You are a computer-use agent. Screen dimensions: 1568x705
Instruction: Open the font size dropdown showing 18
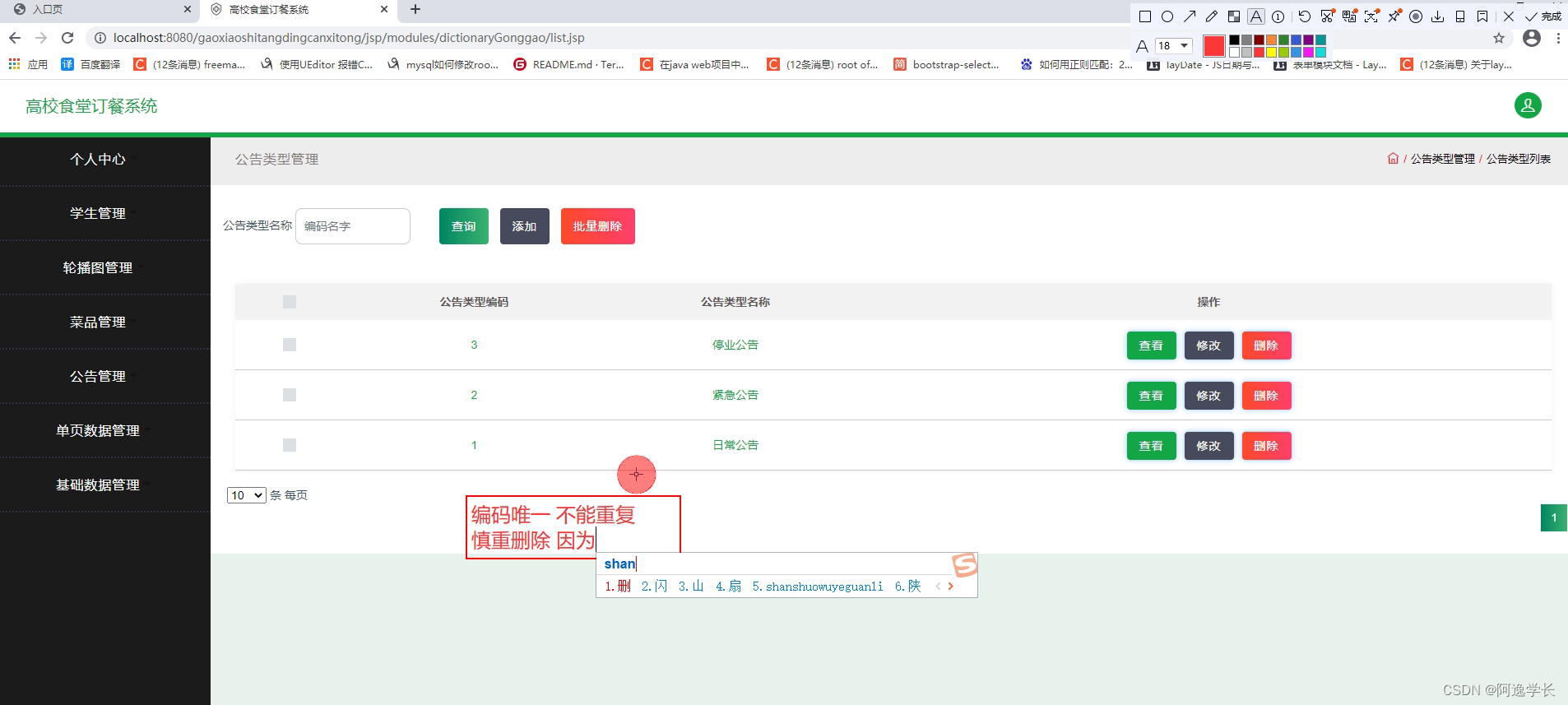pyautogui.click(x=1174, y=46)
